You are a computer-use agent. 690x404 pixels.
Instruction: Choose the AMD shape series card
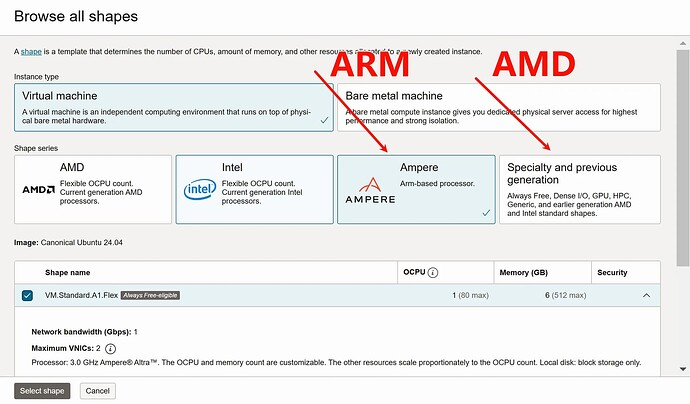(93, 189)
